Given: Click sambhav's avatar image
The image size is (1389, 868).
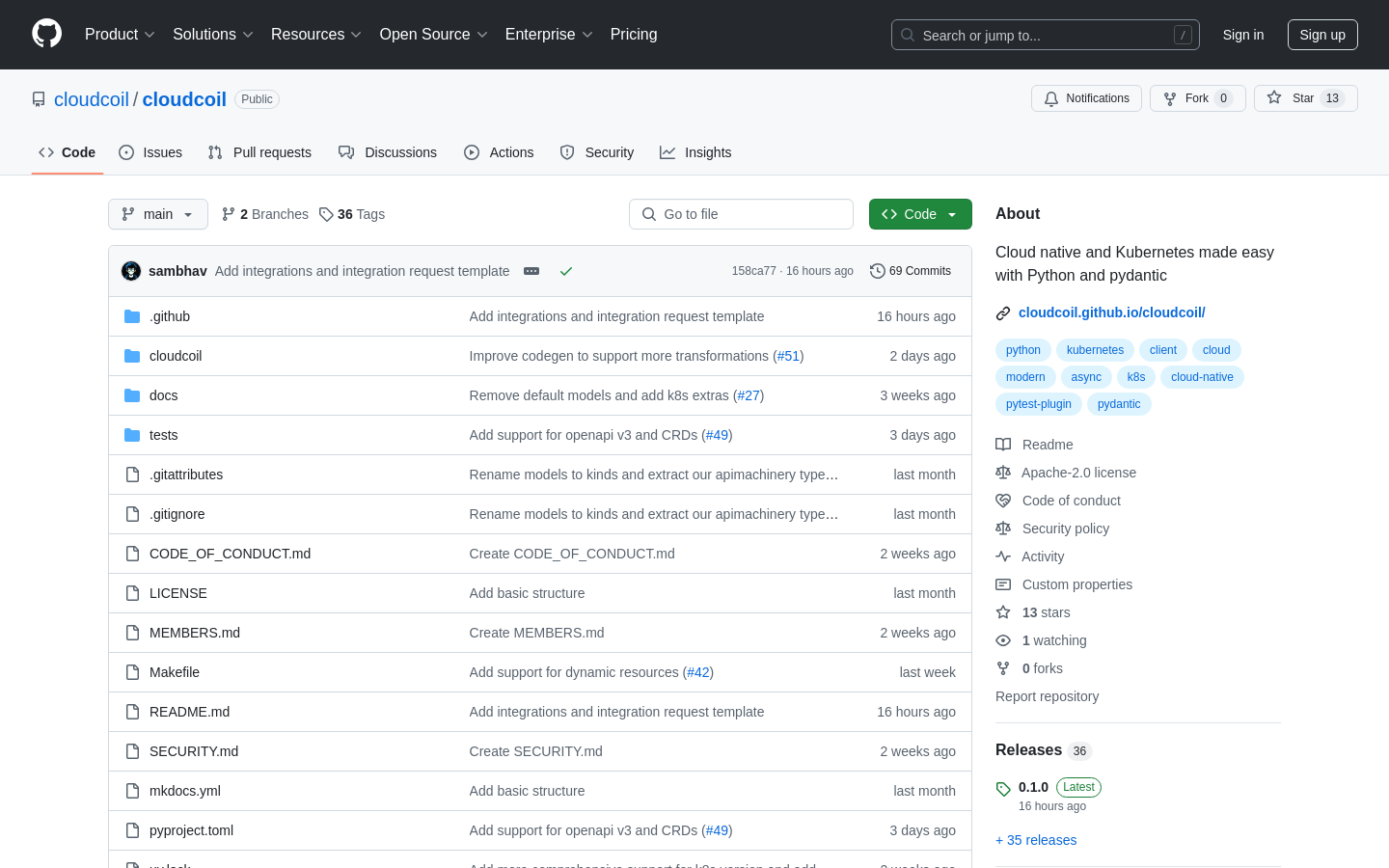Looking at the screenshot, I should coord(131,271).
